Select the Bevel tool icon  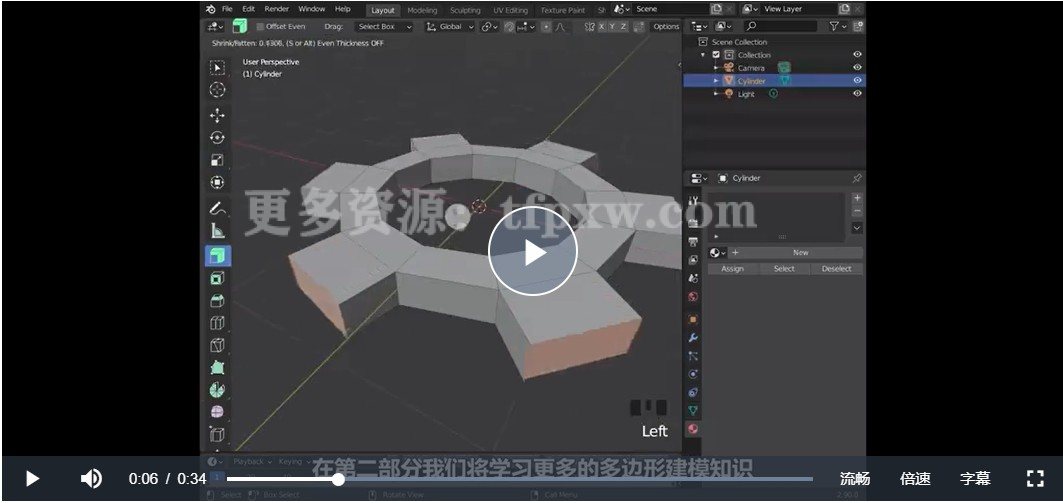tap(217, 300)
